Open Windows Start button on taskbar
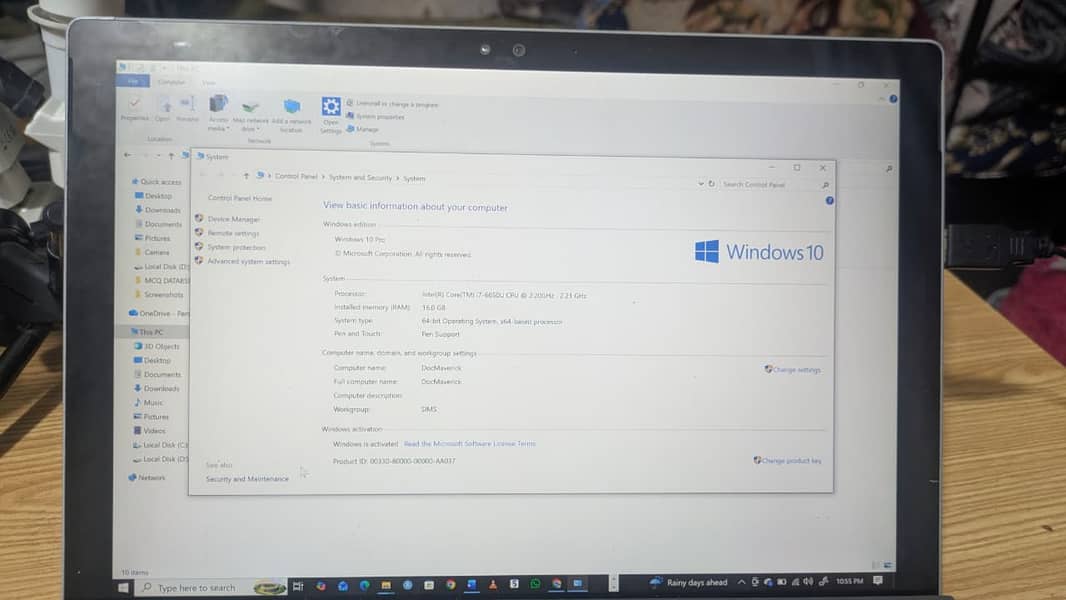This screenshot has height=600, width=1066. tap(123, 587)
